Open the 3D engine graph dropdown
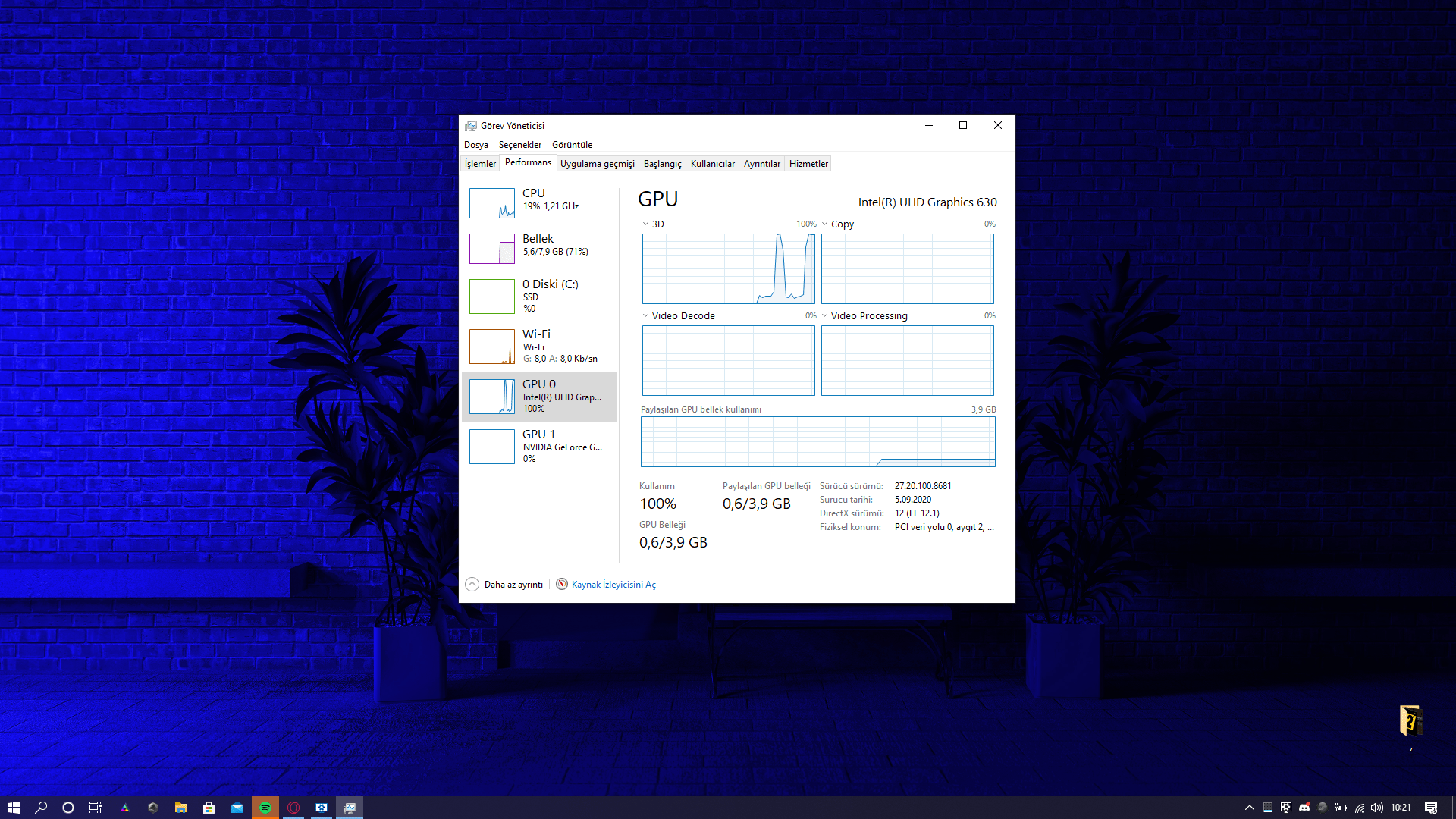 [x=646, y=224]
